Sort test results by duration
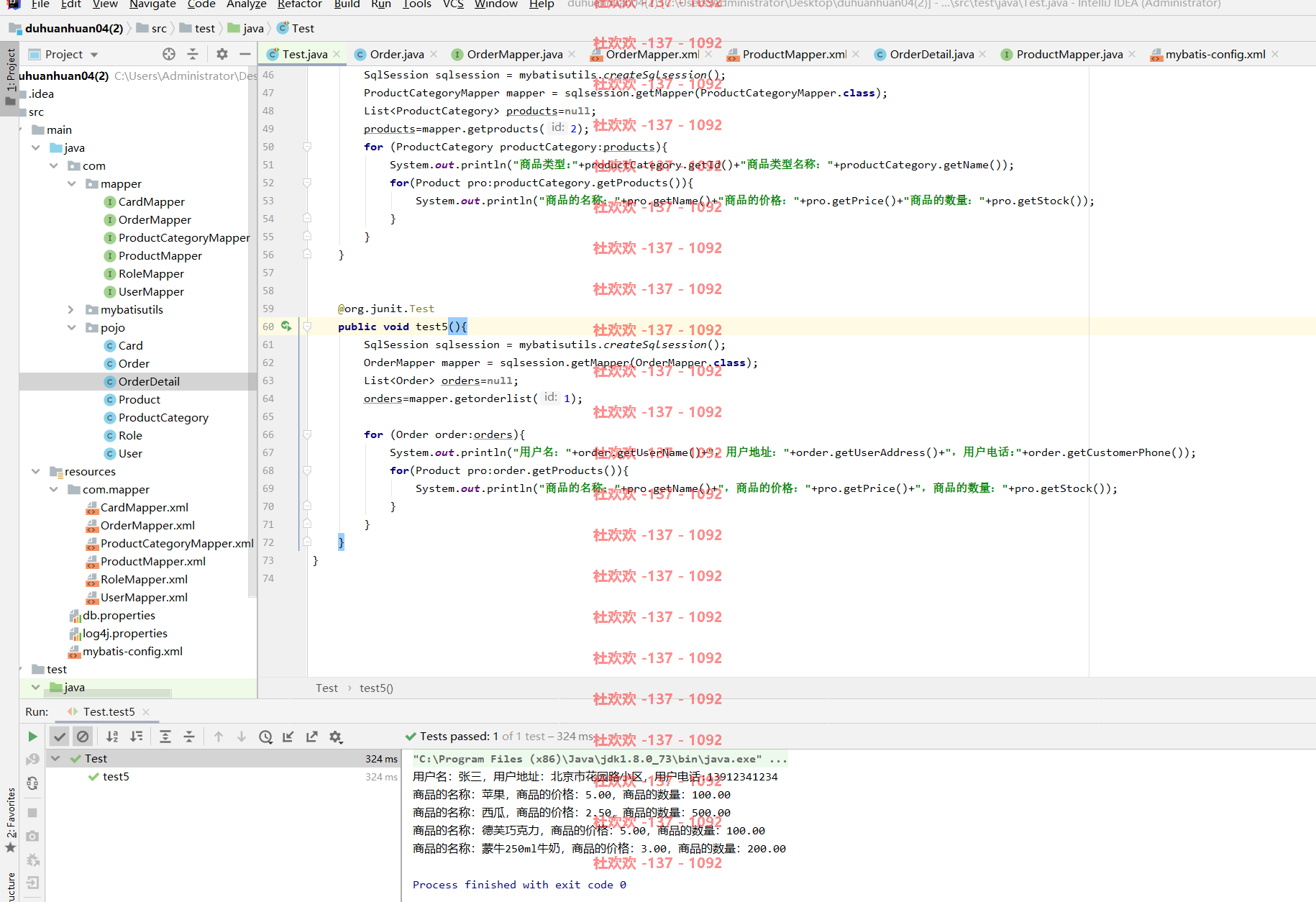The height and width of the screenshot is (902, 1316). (136, 737)
